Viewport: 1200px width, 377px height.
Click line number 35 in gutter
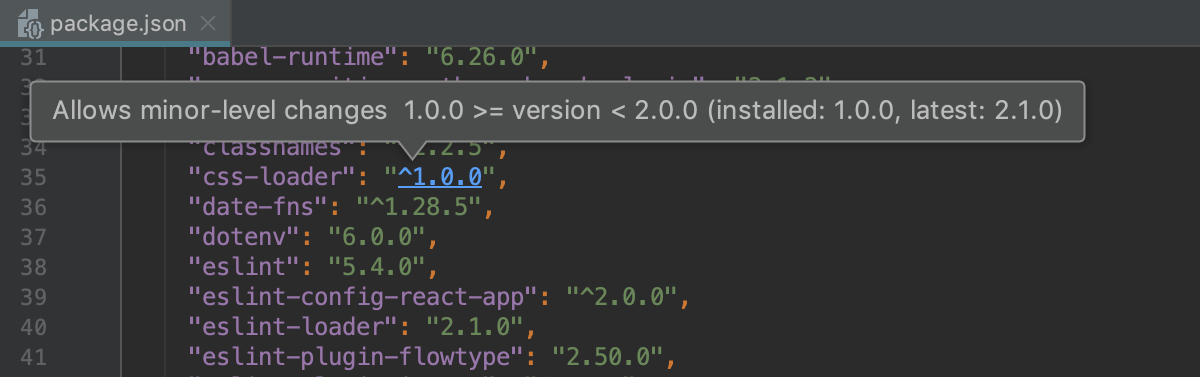[34, 178]
